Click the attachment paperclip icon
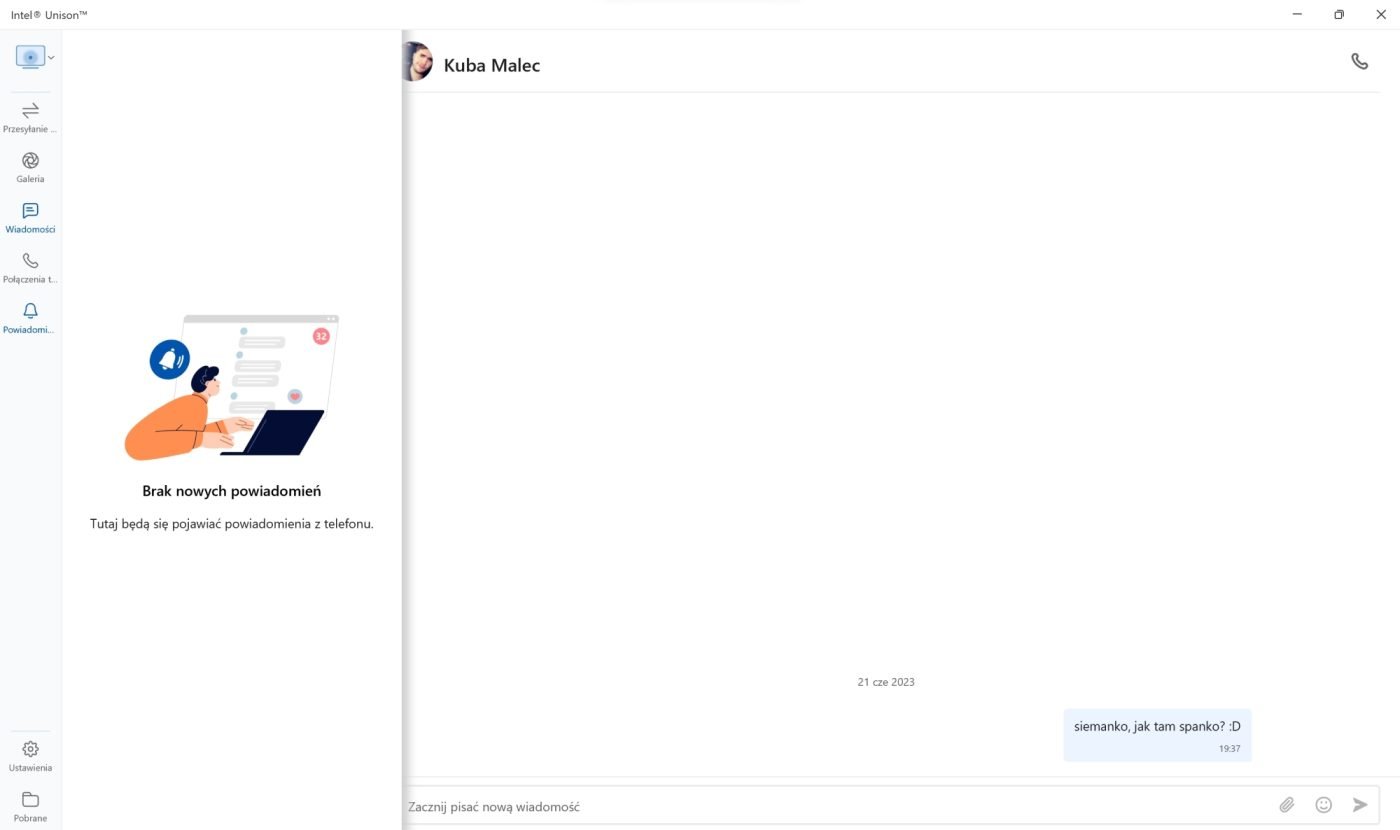Image resolution: width=1400 pixels, height=830 pixels. (1287, 805)
